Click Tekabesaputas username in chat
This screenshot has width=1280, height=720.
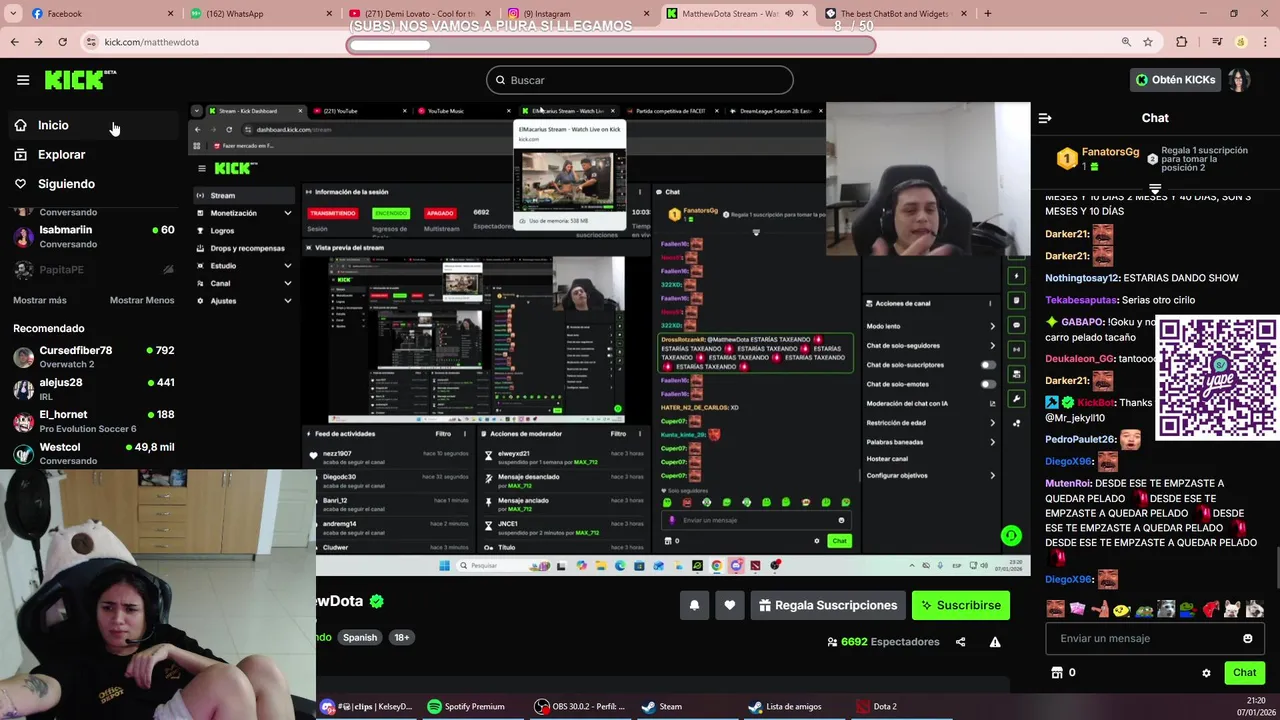(1081, 300)
